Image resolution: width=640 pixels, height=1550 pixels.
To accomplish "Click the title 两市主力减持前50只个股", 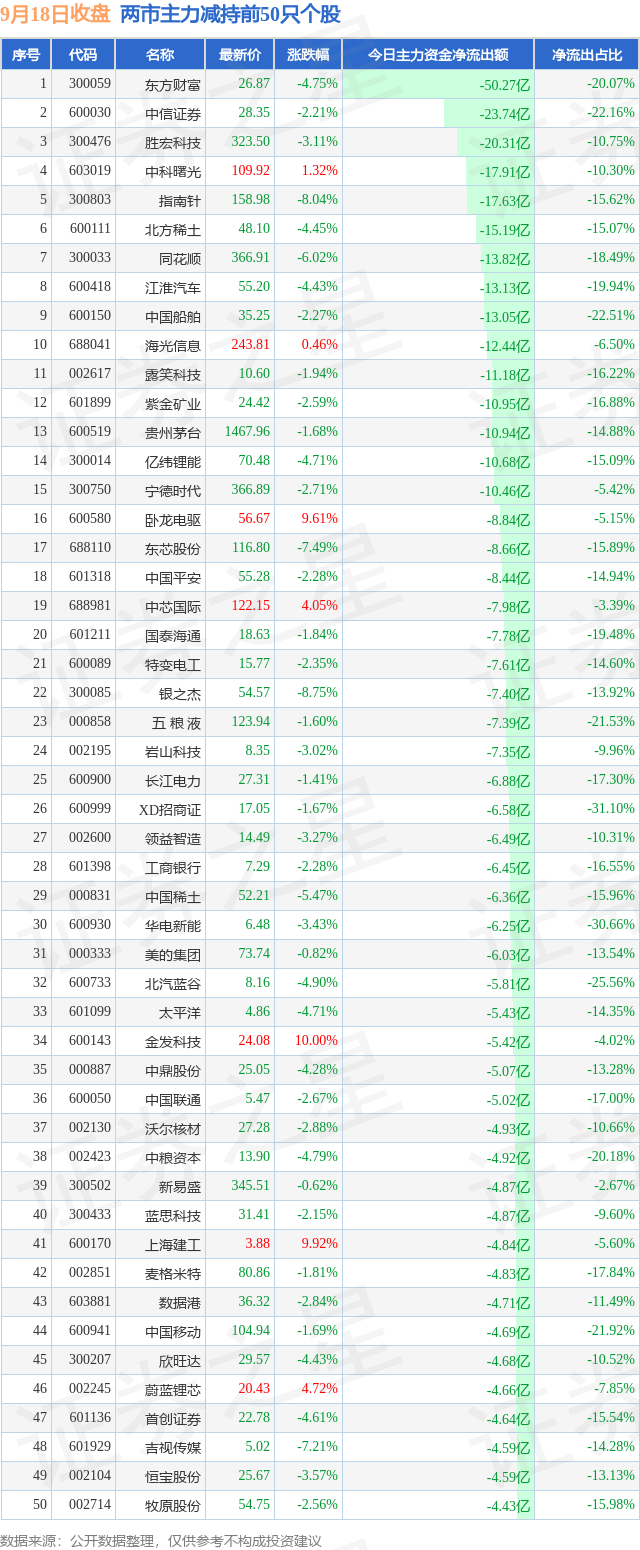I will (231, 15).
